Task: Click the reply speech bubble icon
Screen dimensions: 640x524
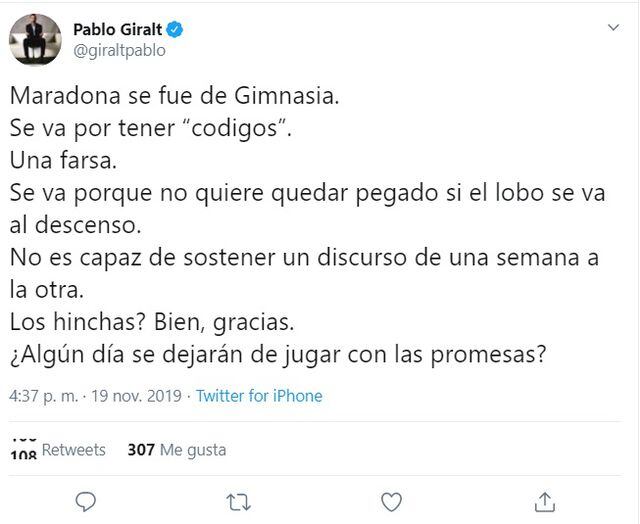Action: click(x=87, y=501)
